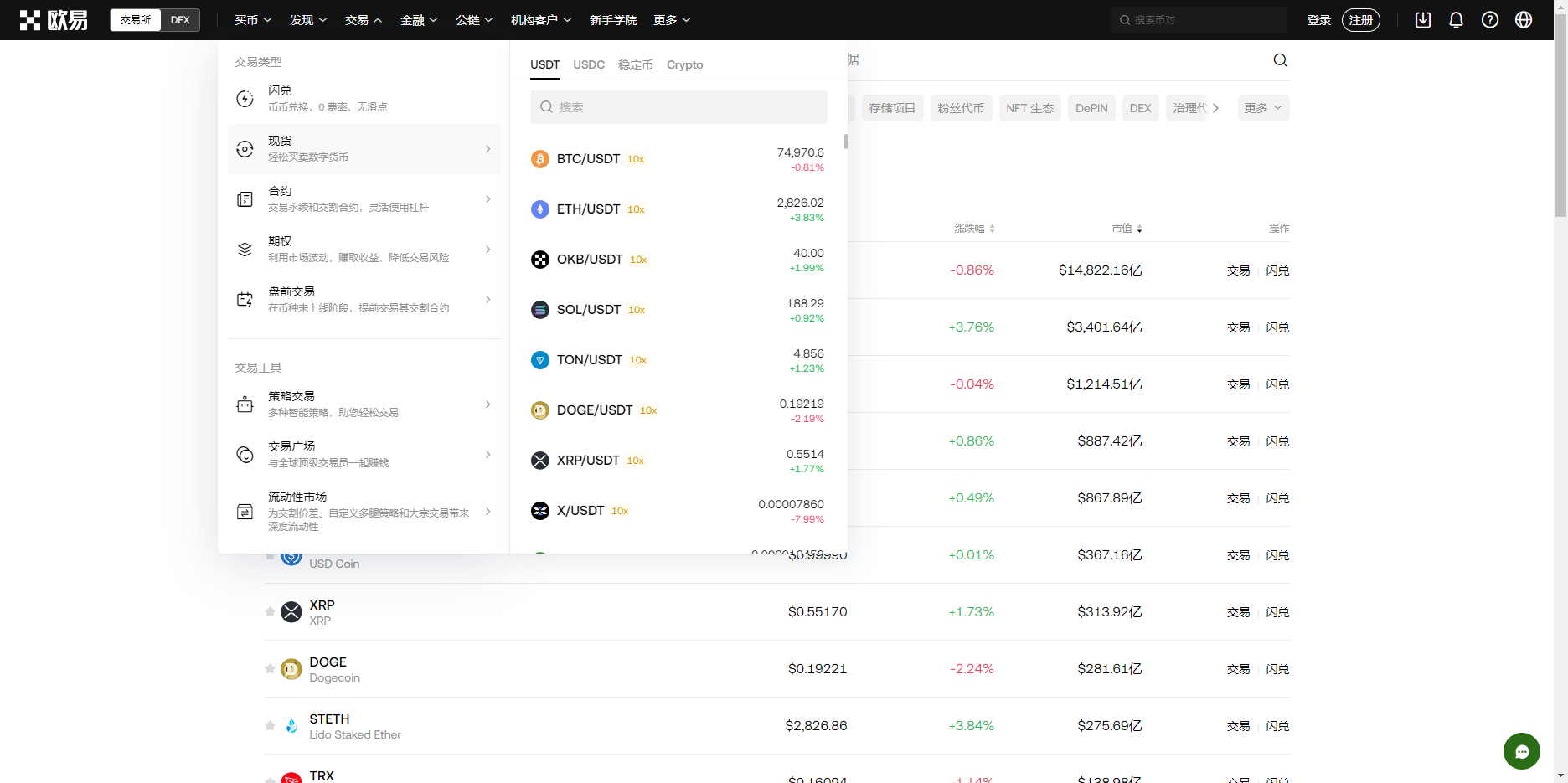Screen dimensions: 1568x783
Task: Click the 现货 spot icon
Action: point(245,149)
